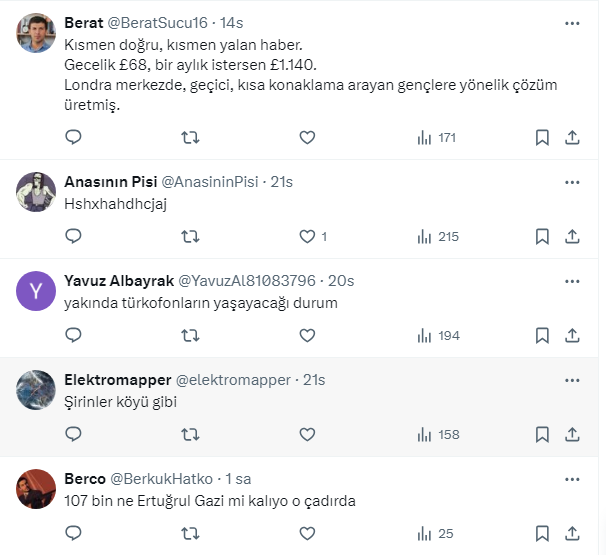Like Berco's Ertuğrul Gazi tweet

[x=307, y=533]
